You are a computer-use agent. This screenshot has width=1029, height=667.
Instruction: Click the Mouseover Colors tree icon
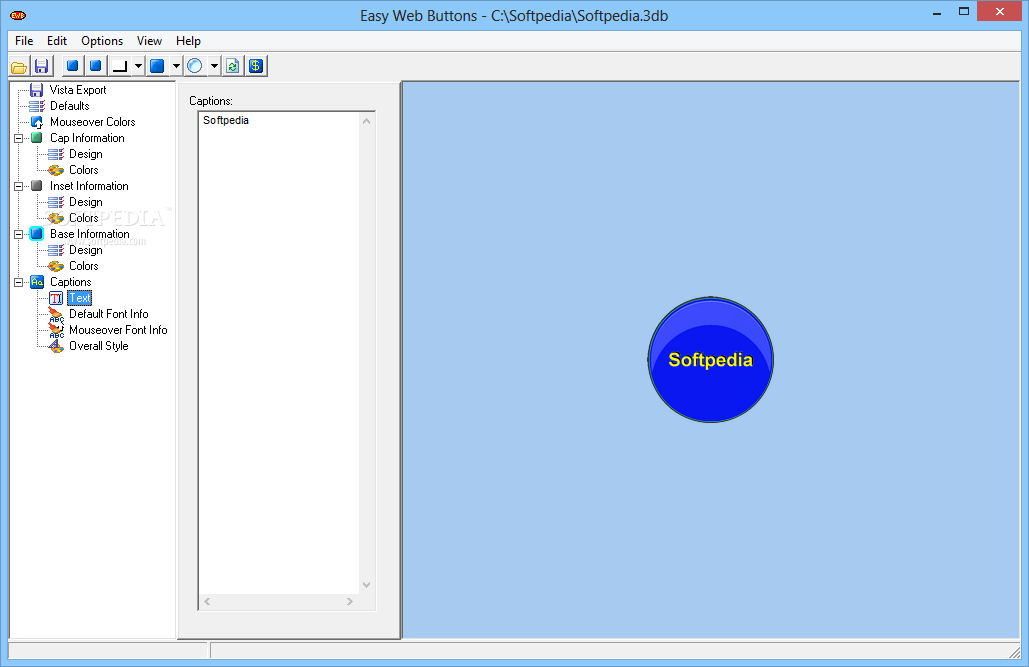pos(37,122)
